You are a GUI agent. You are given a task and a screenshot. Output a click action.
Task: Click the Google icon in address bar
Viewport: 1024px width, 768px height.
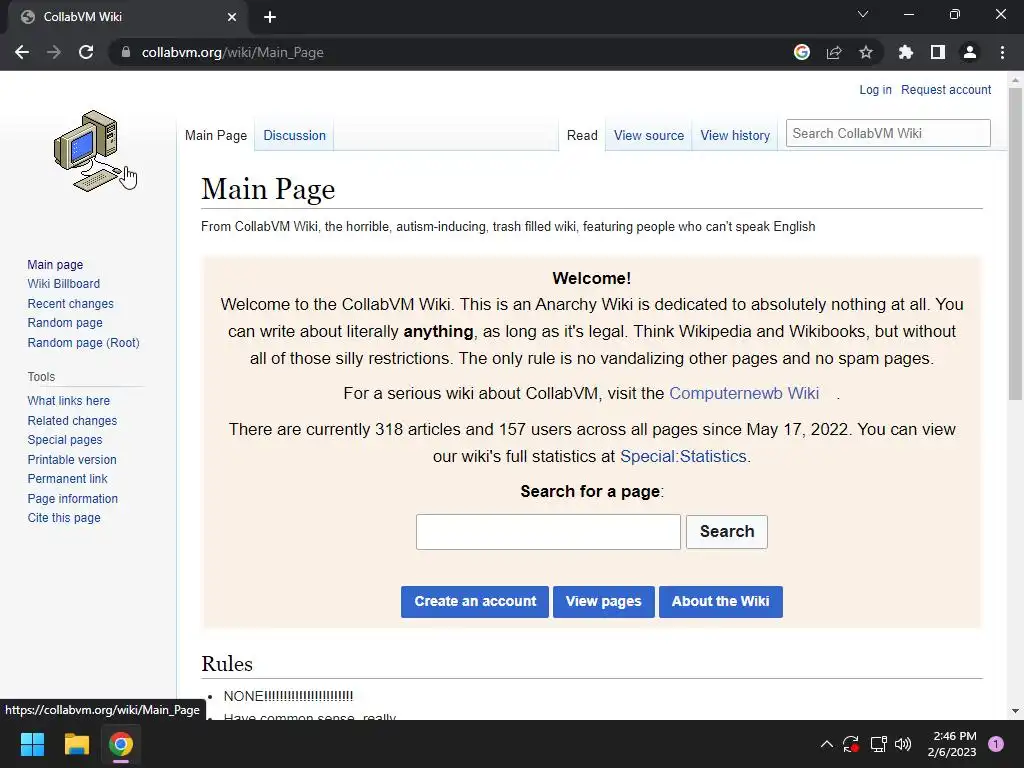[802, 52]
